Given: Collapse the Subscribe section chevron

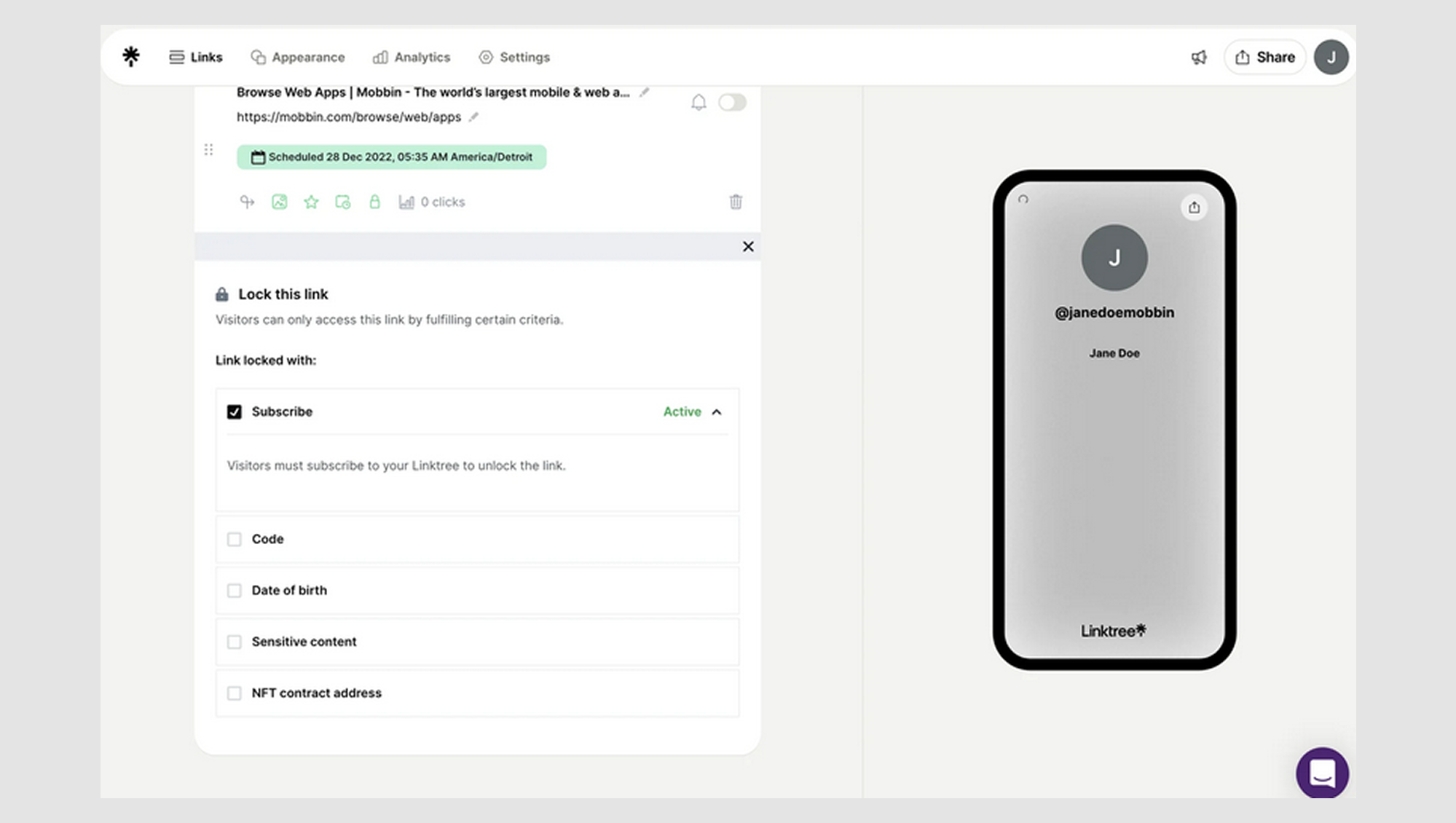Looking at the screenshot, I should point(717,412).
